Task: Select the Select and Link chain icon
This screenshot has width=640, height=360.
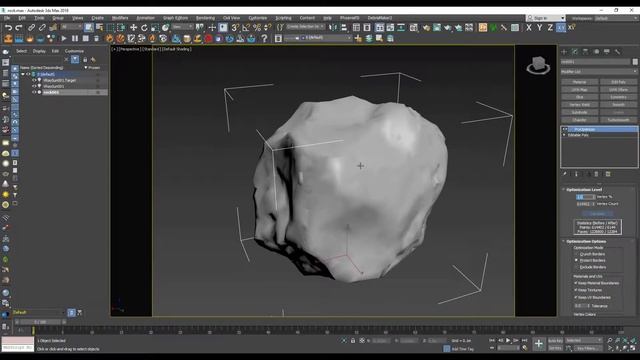Action: pos(31,27)
